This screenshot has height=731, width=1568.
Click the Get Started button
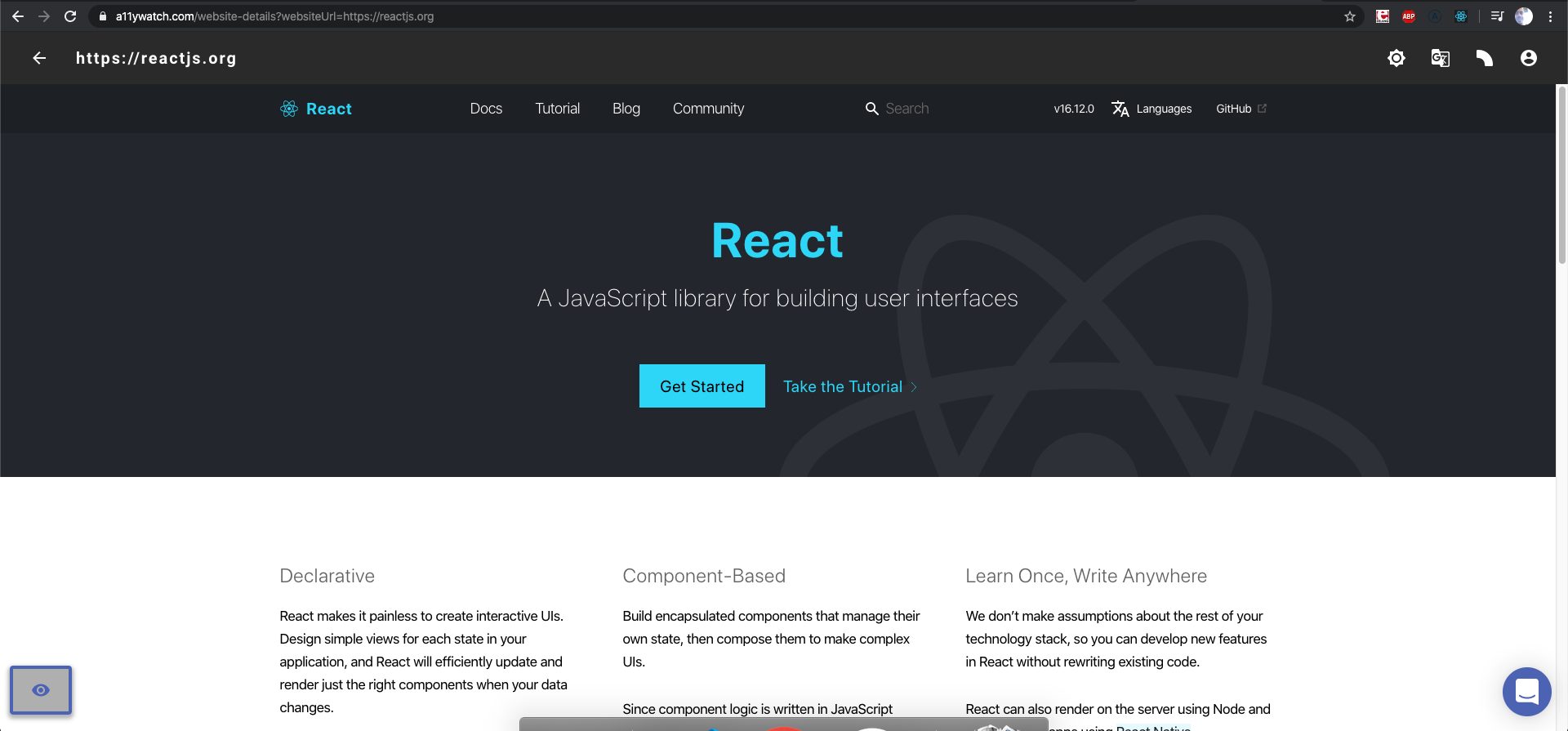point(702,386)
